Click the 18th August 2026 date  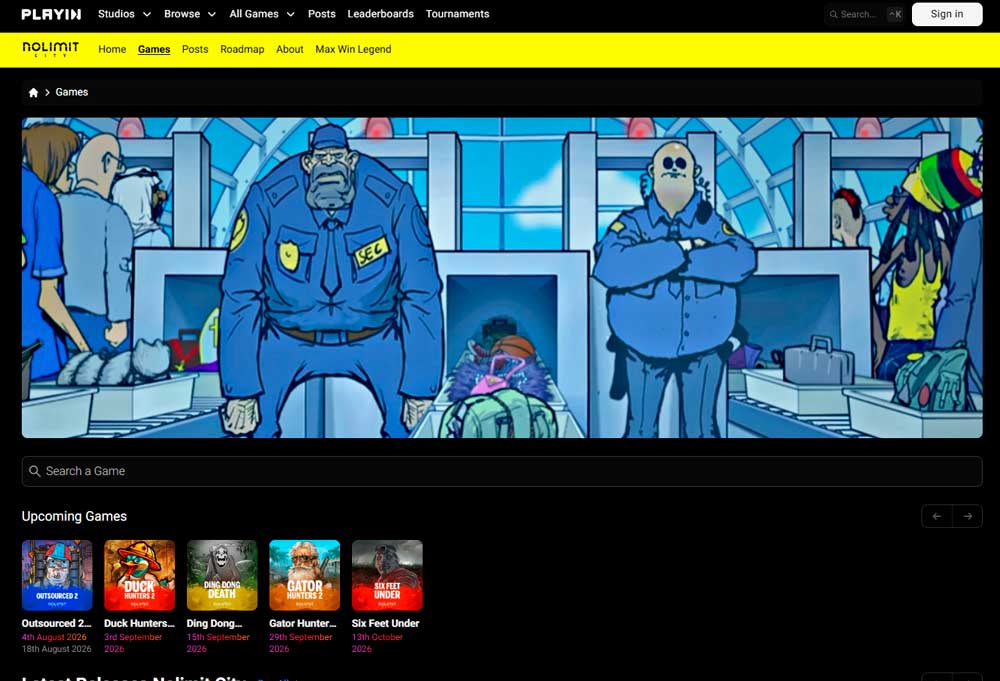point(57,648)
